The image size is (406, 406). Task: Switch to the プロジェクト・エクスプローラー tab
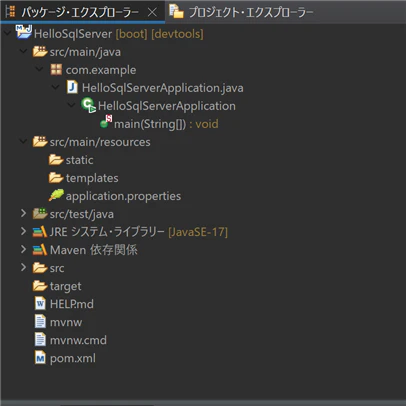coord(242,12)
